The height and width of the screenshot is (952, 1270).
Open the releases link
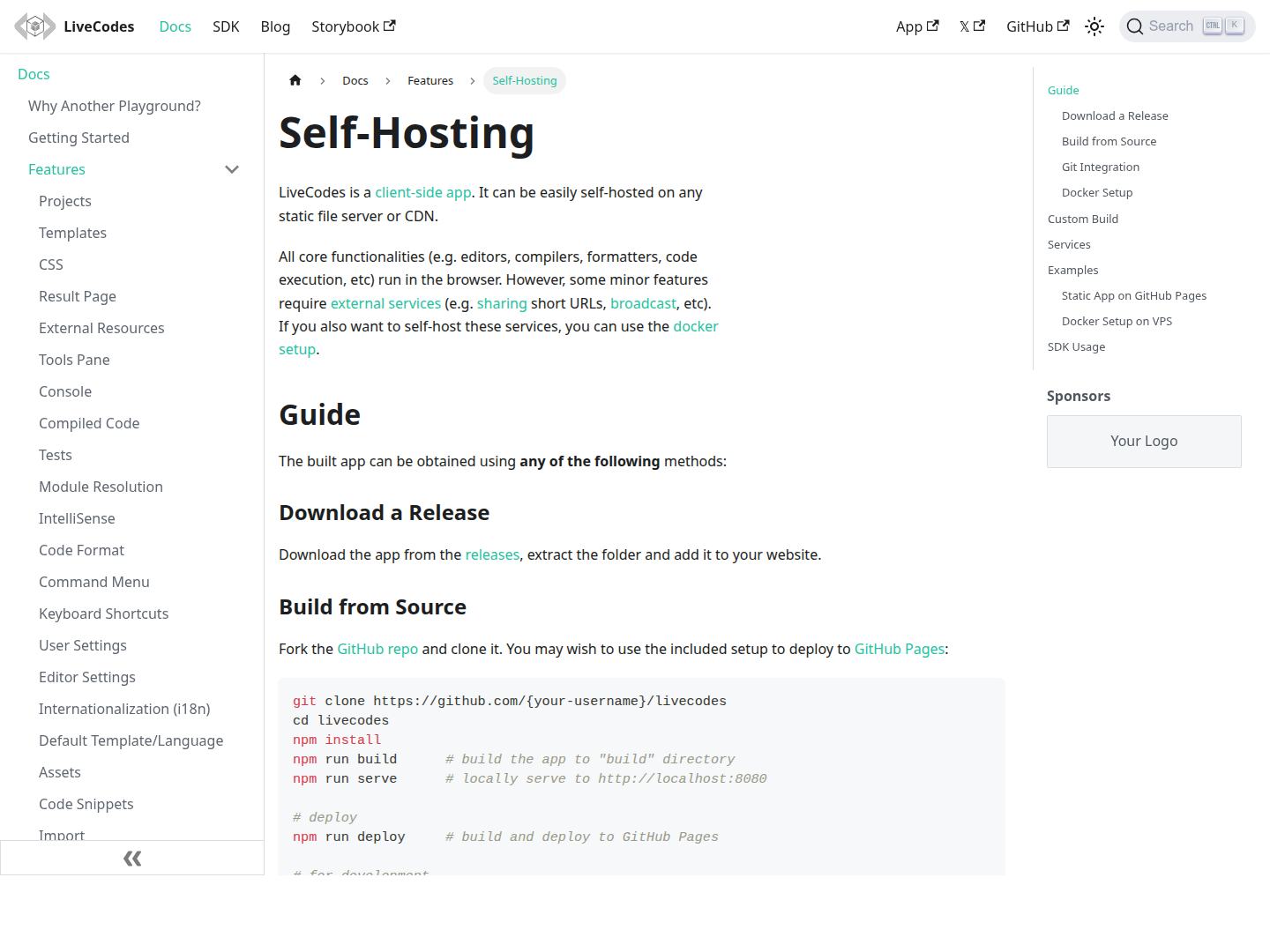pyautogui.click(x=492, y=554)
